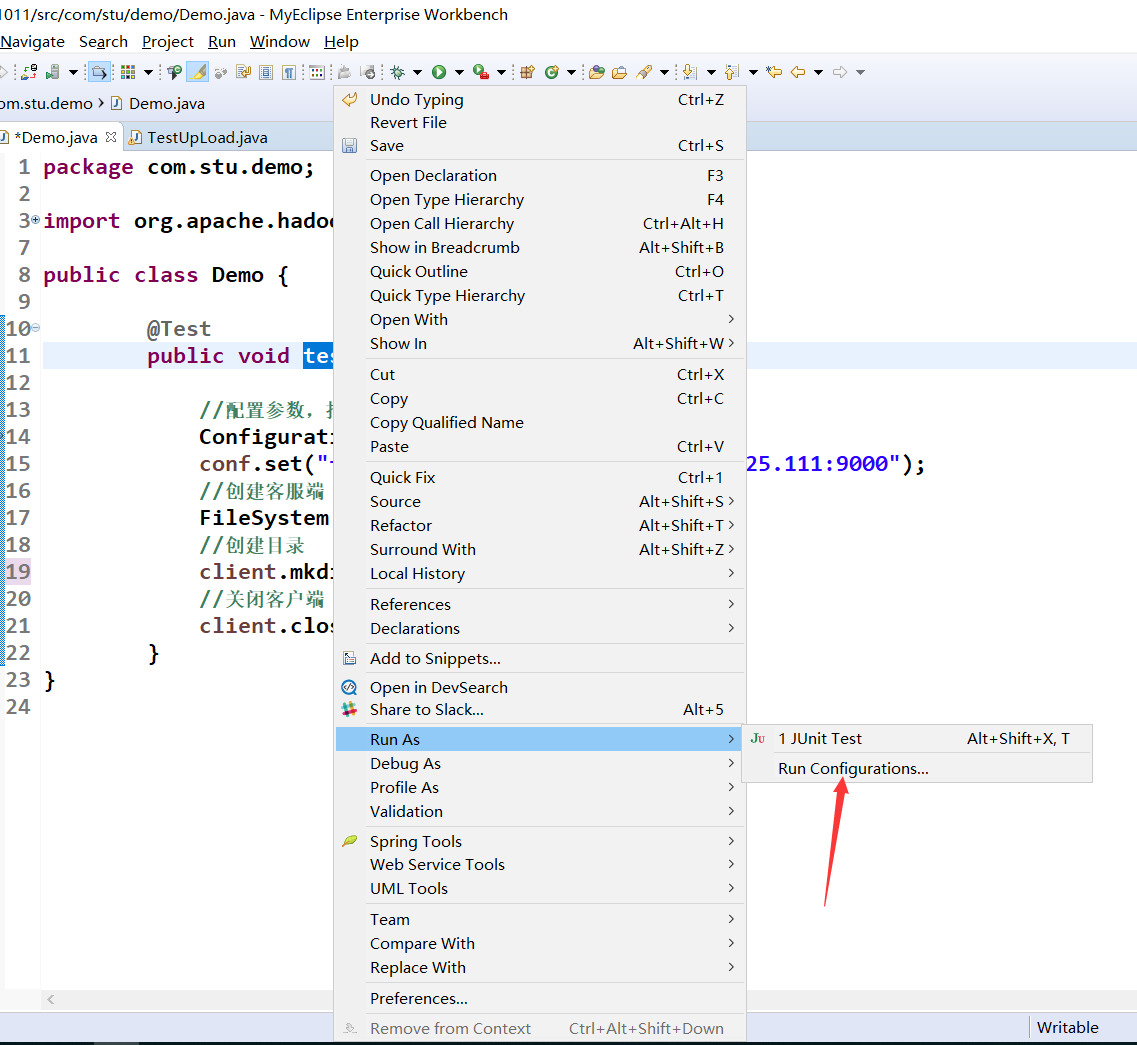Toggle Mark Occurrences highlighter button
This screenshot has width=1137, height=1045.
pyautogui.click(x=198, y=72)
